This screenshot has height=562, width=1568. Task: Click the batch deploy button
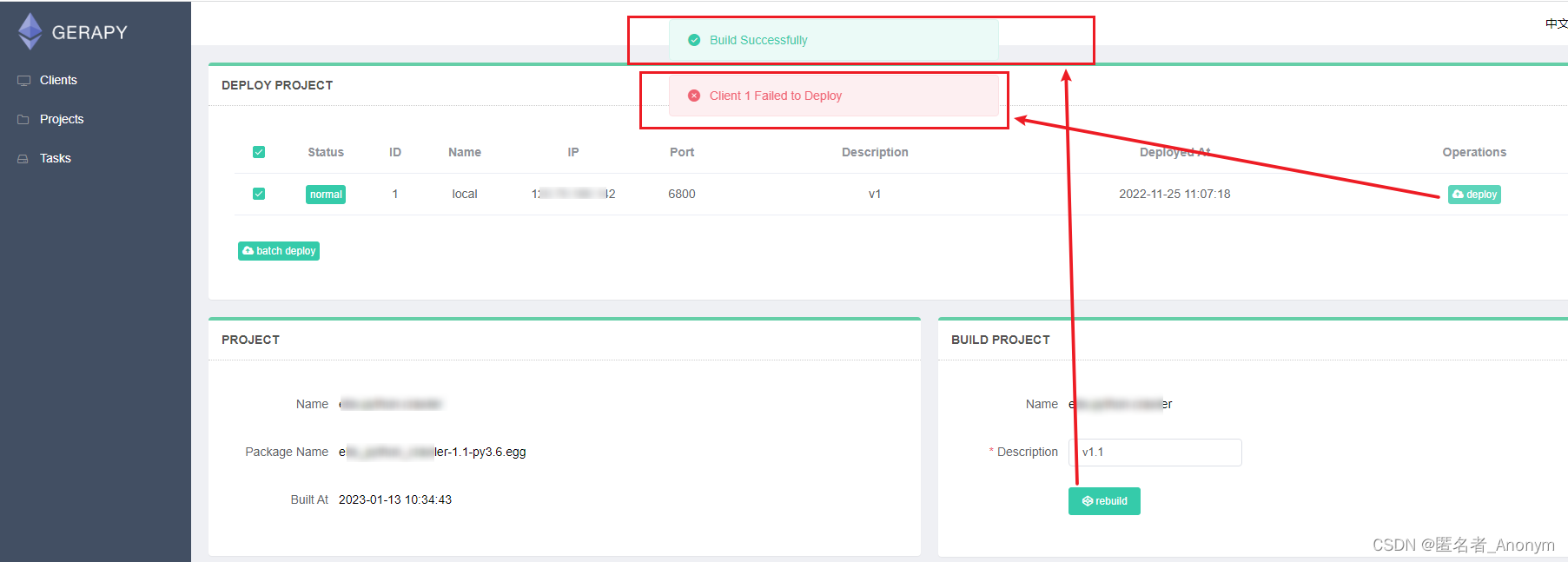[279, 251]
